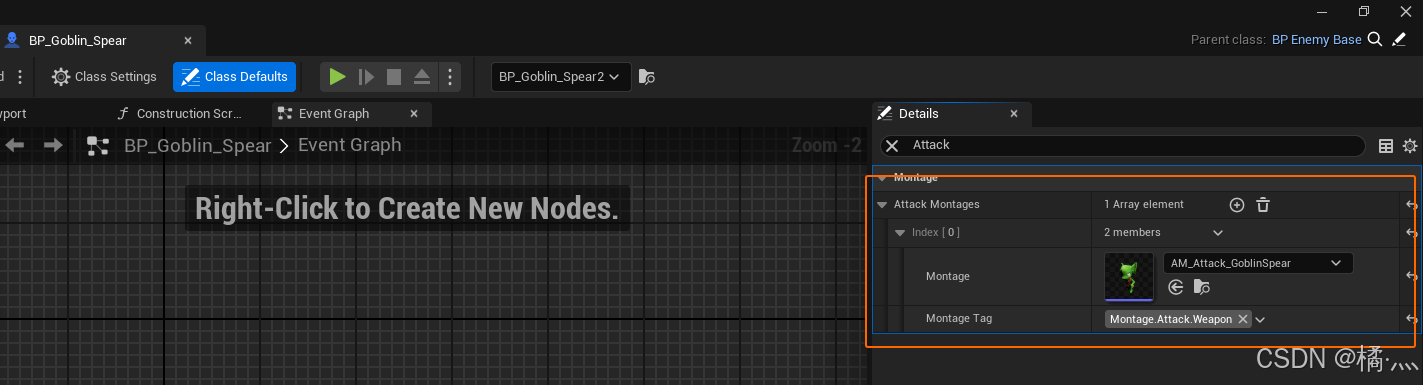Click the edit pencil icon beside parent class
Viewport: 1423px width, 385px height.
1399,39
